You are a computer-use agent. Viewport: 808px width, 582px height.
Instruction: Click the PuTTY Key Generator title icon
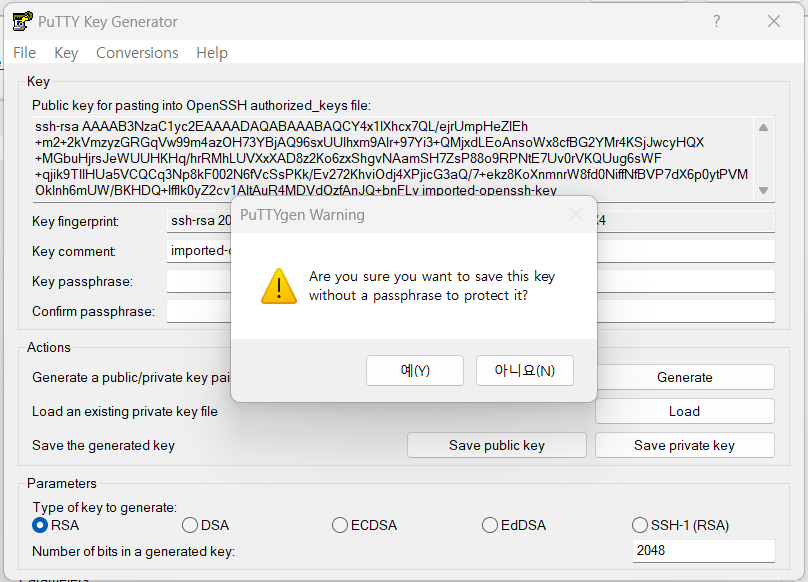coord(22,21)
